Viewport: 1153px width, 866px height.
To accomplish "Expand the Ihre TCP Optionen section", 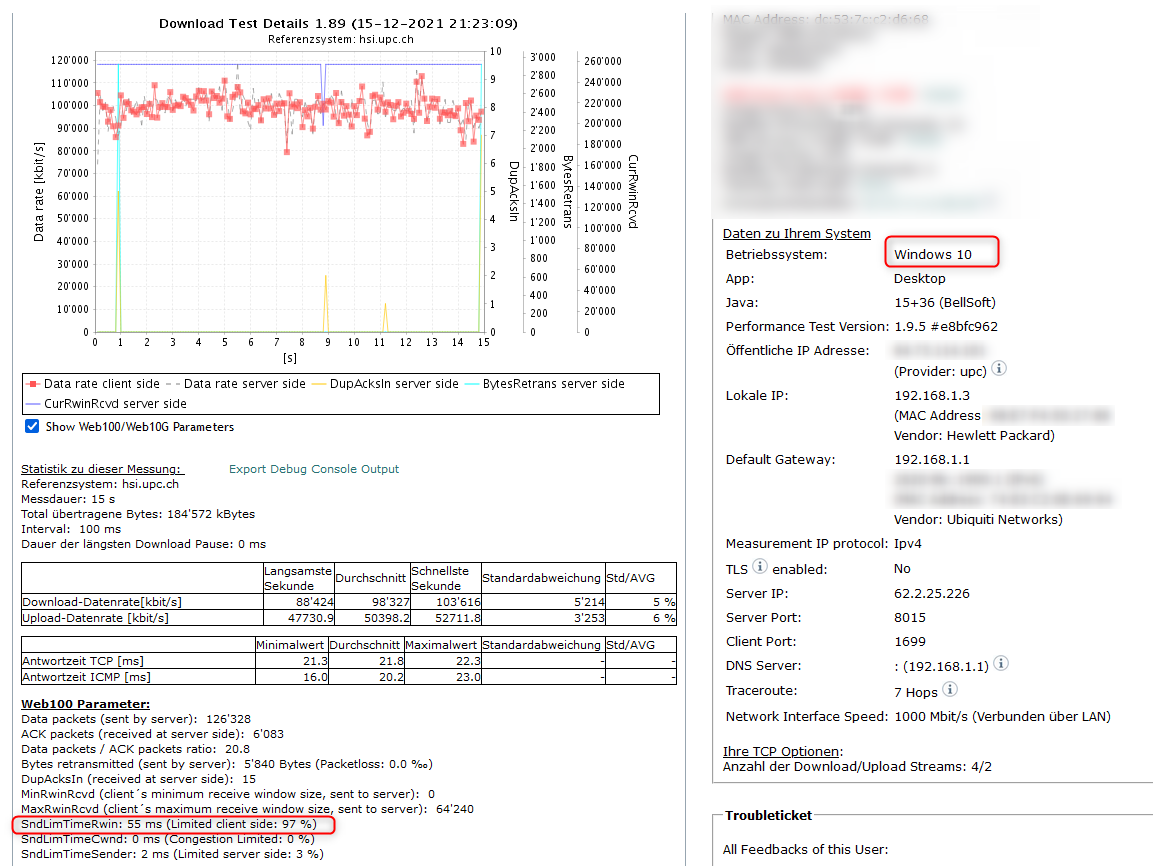I will click(782, 751).
